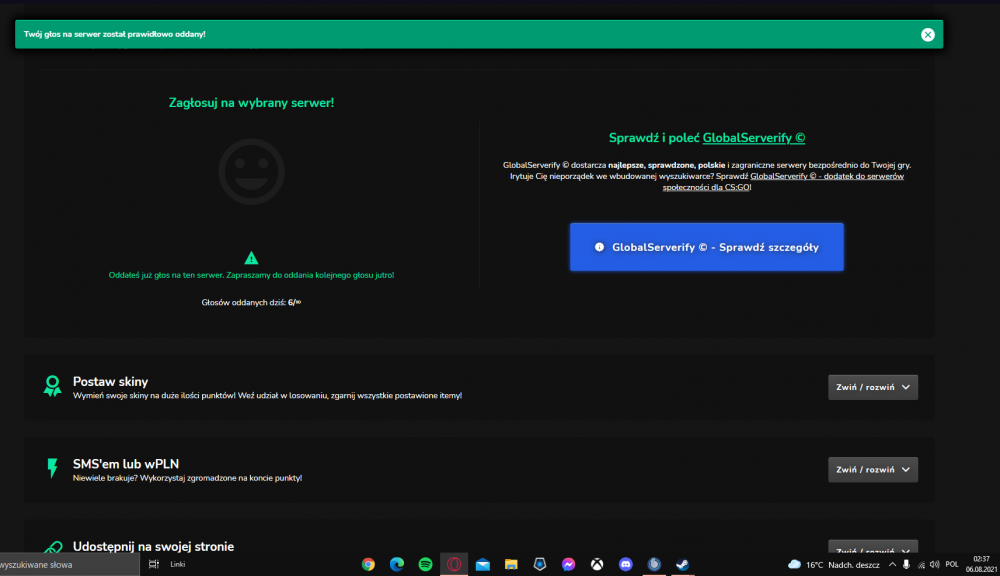This screenshot has height=576, width=1000.
Task: Open the weather widget showing 16°C
Action: coord(834,565)
